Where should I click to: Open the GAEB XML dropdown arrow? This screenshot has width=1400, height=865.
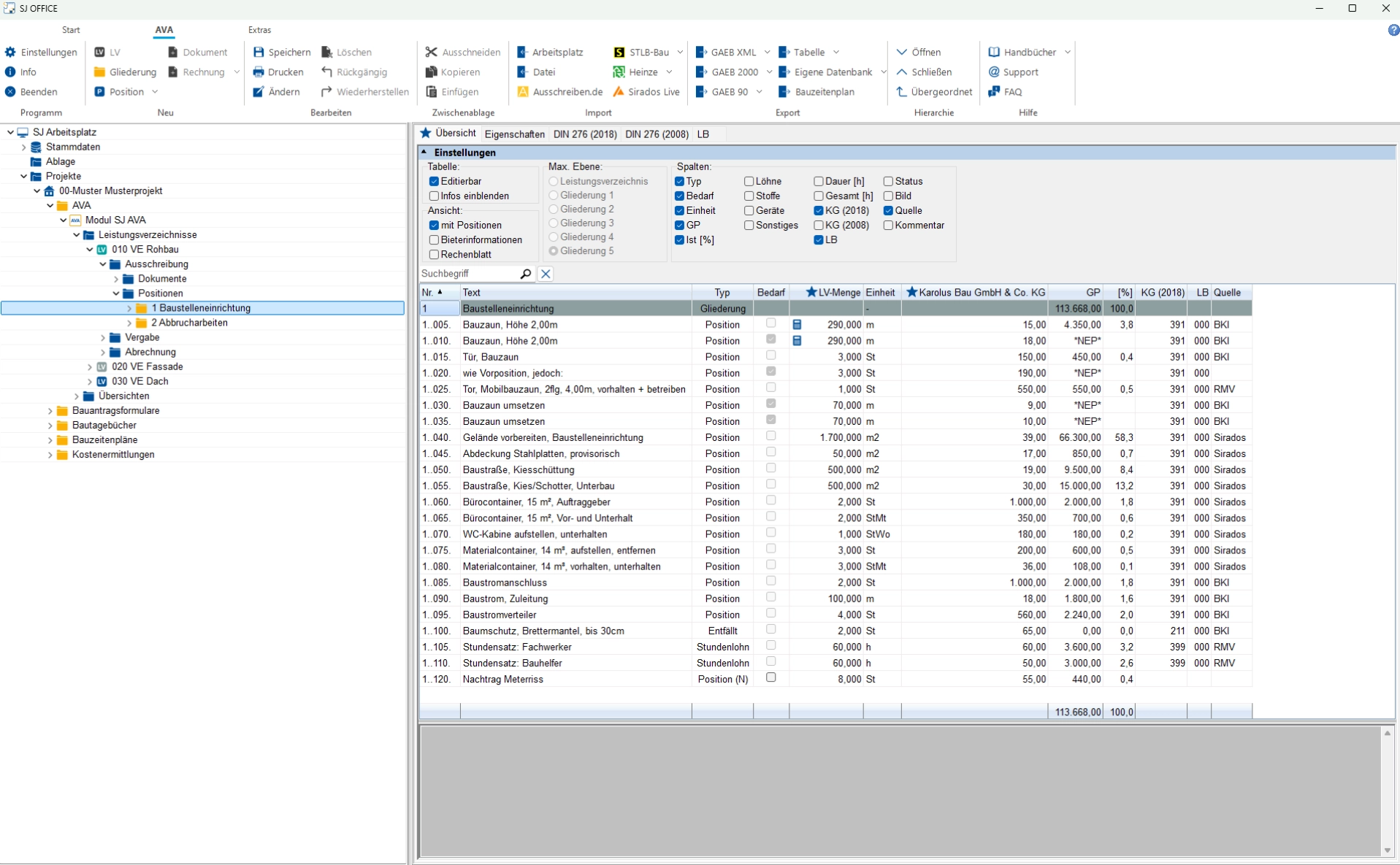767,52
